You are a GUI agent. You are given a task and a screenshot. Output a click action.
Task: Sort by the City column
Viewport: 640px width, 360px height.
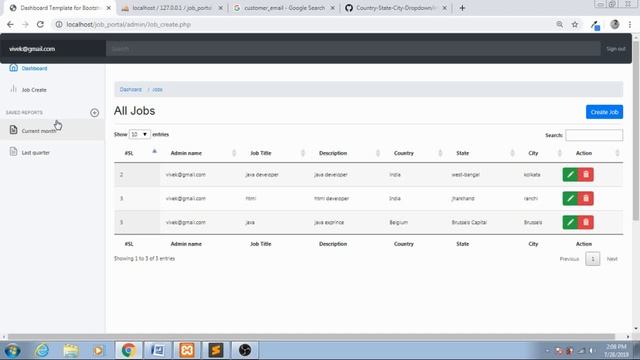click(541, 153)
